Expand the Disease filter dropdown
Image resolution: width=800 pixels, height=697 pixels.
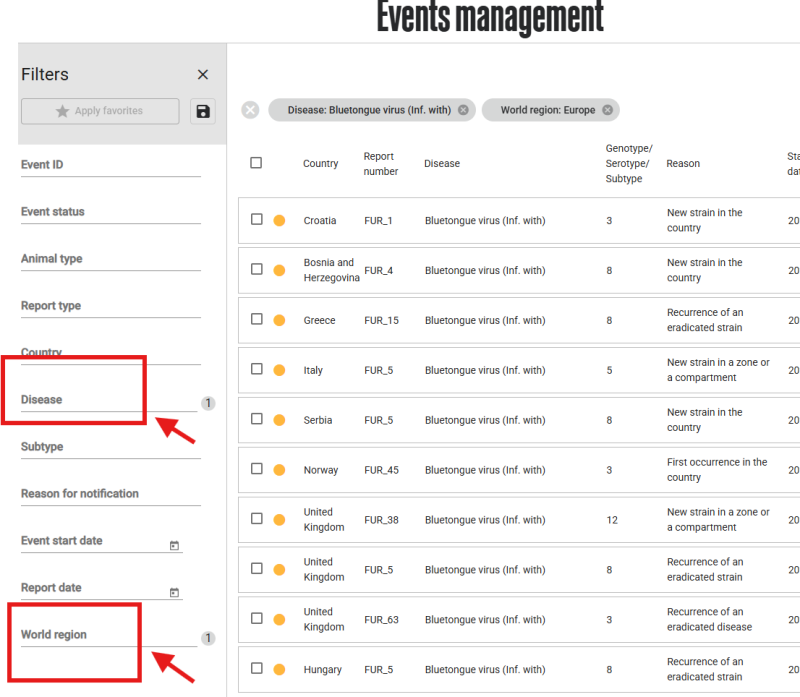(108, 400)
